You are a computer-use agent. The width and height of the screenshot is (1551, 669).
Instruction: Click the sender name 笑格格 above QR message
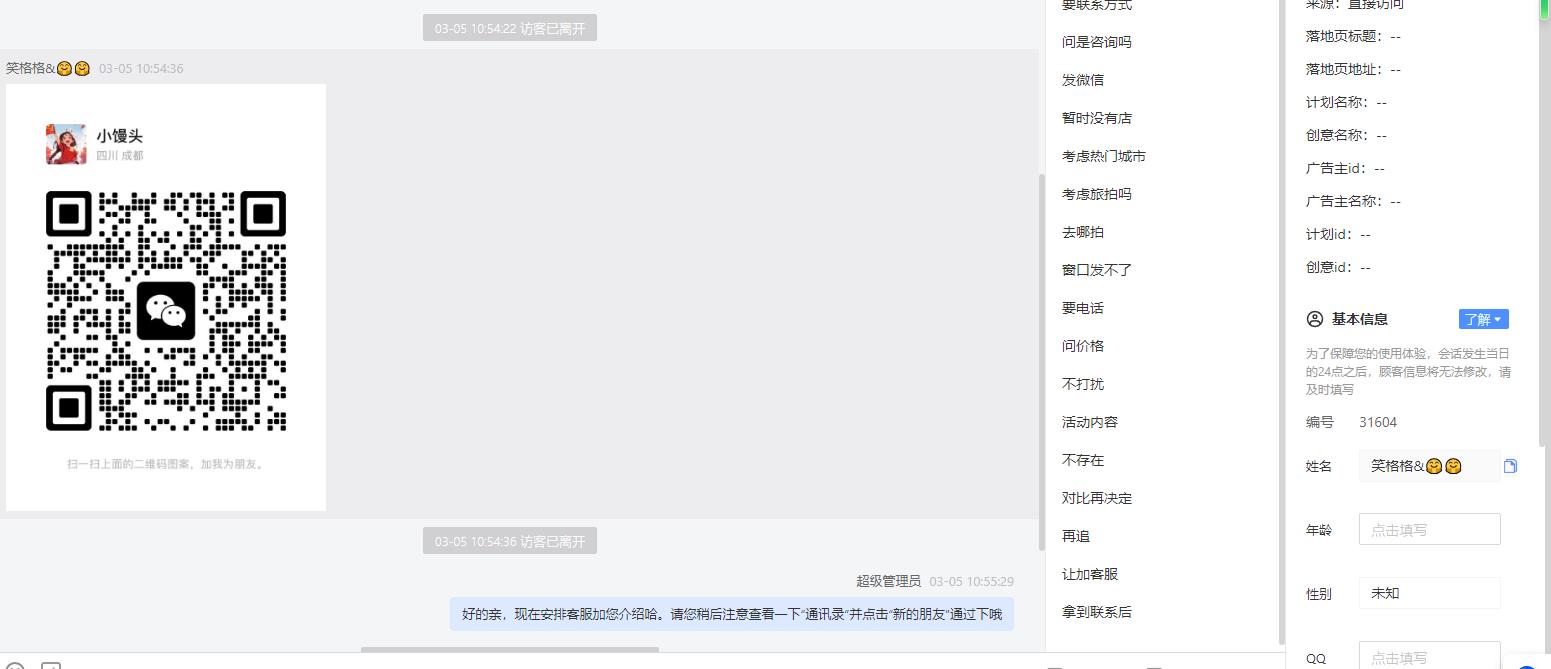[48, 68]
